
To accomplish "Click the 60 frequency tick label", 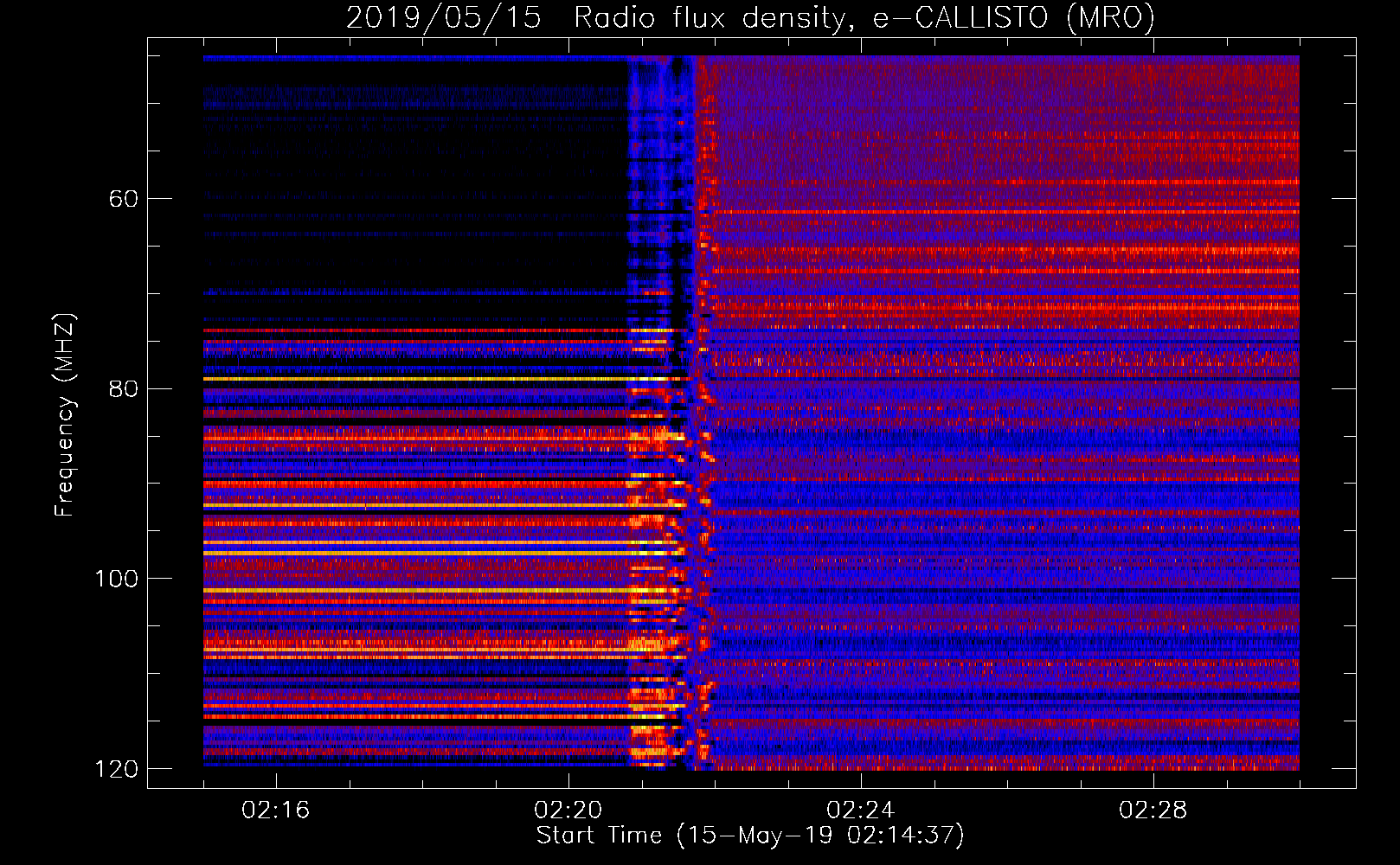I will (124, 199).
